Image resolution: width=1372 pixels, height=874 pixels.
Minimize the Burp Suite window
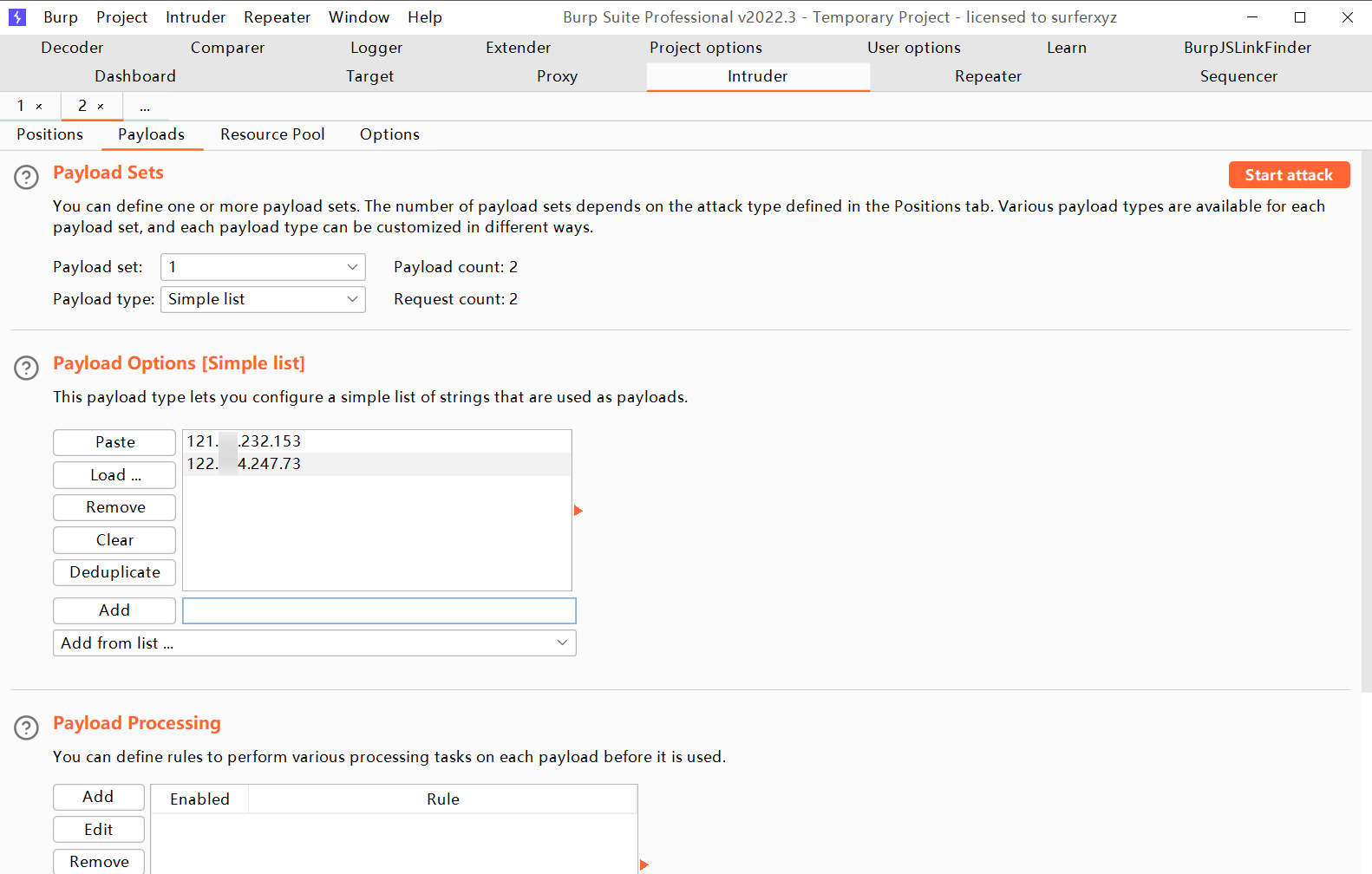(1252, 17)
